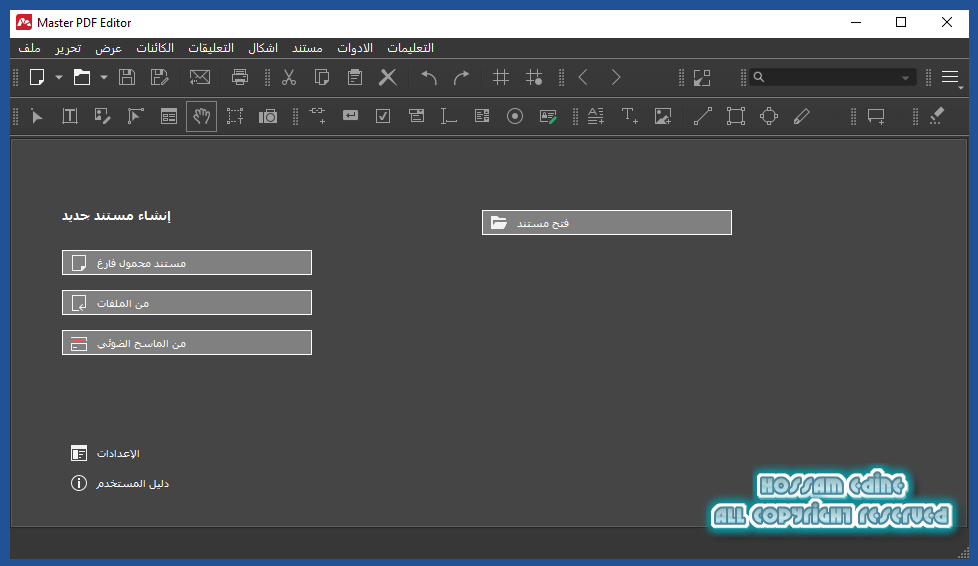The width and height of the screenshot is (978, 566).
Task: Click the full screen view icon
Action: coord(702,77)
